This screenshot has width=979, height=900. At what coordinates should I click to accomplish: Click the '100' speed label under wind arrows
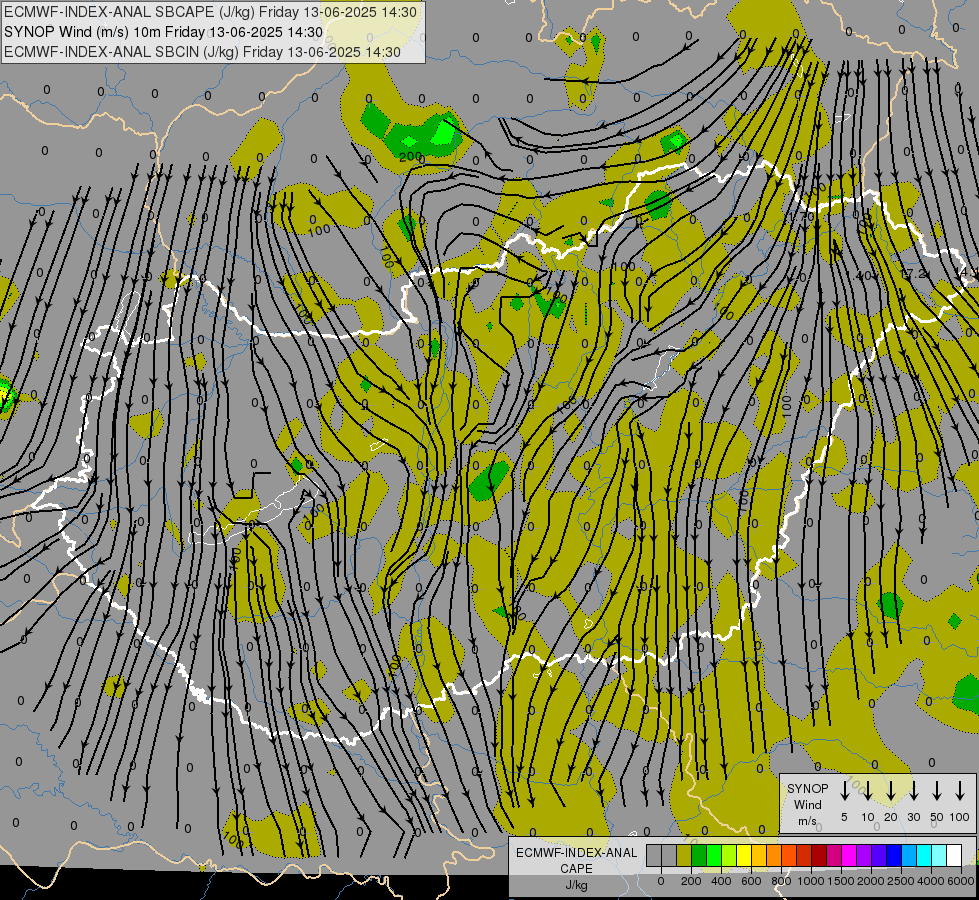[960, 817]
